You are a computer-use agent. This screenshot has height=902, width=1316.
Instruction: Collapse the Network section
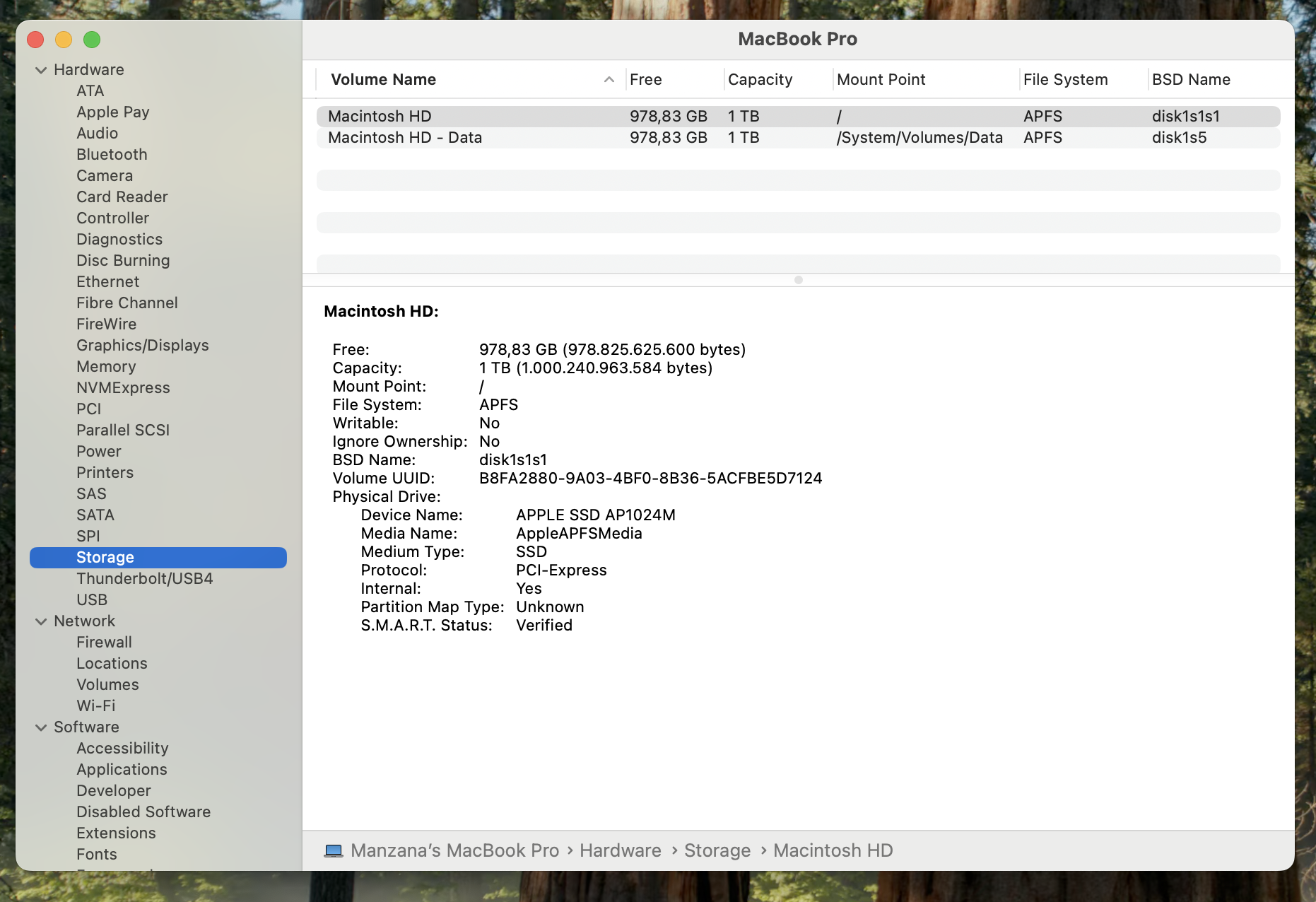41,621
